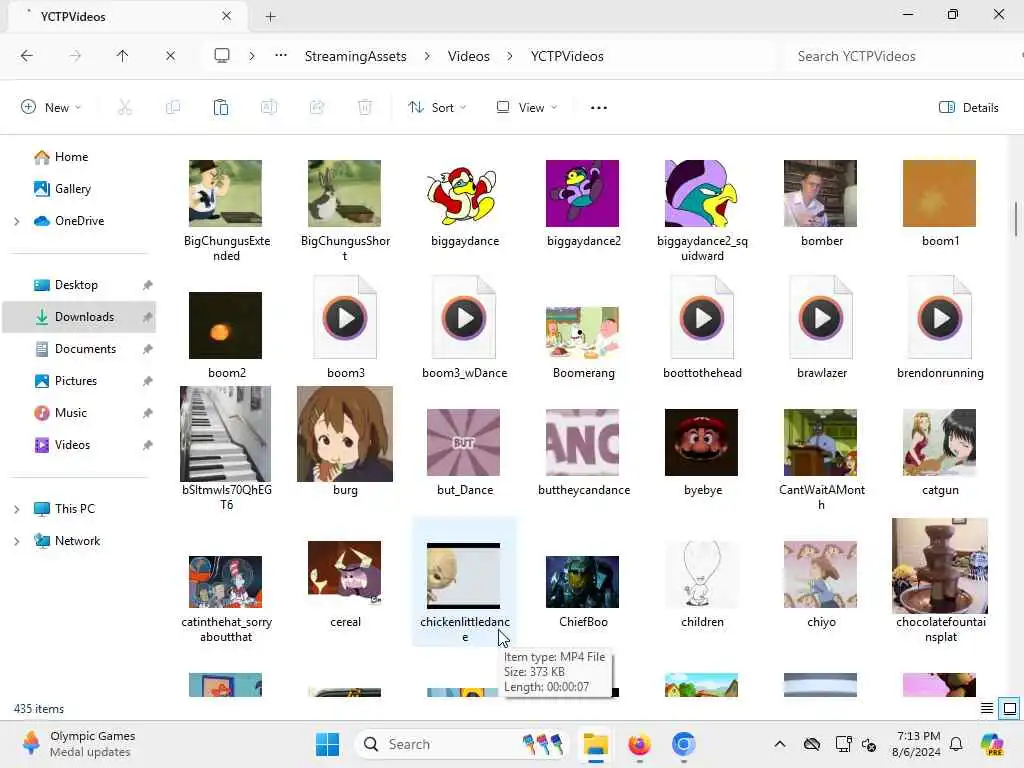The image size is (1024, 768).
Task: Open the See more ellipsis in toolbar
Action: 599,108
